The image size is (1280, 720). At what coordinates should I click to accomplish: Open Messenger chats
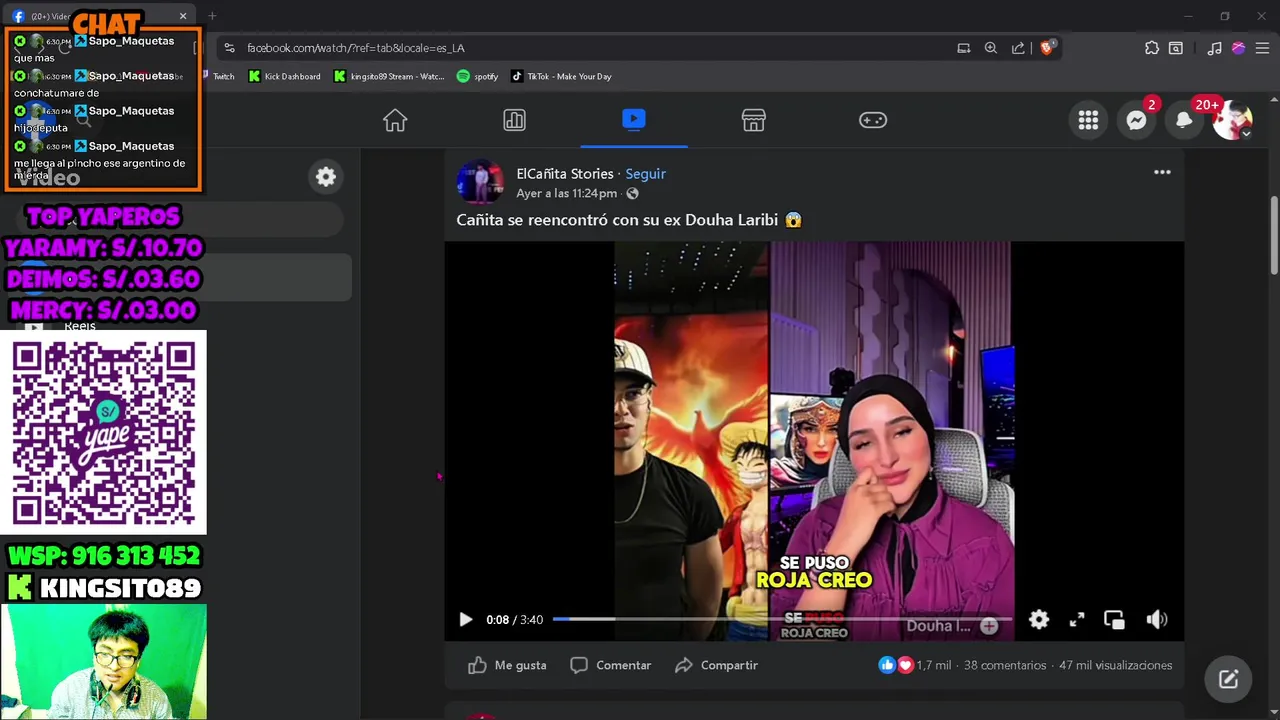click(1136, 120)
